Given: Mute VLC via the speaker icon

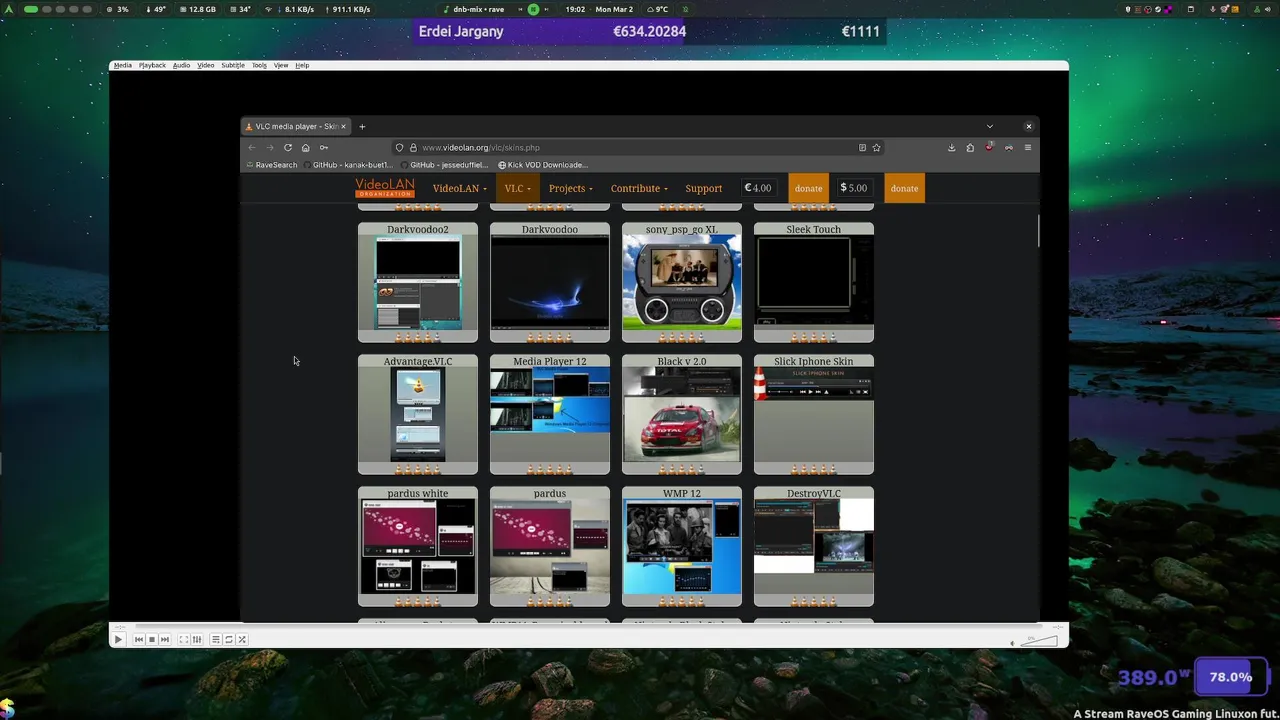Looking at the screenshot, I should 1012,643.
